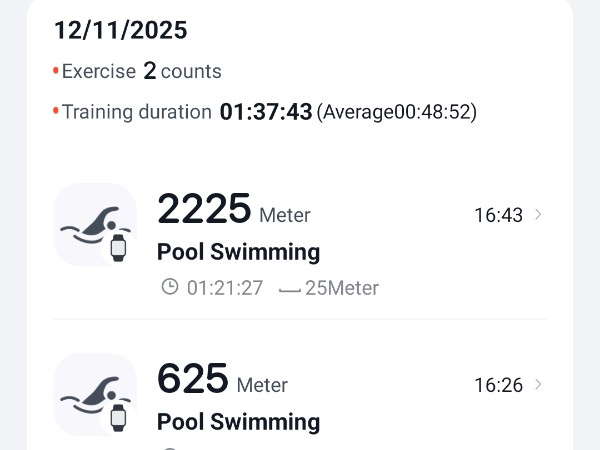The height and width of the screenshot is (450, 600).
Task: Click the Exercise 2 counts summary
Action: pos(141,71)
